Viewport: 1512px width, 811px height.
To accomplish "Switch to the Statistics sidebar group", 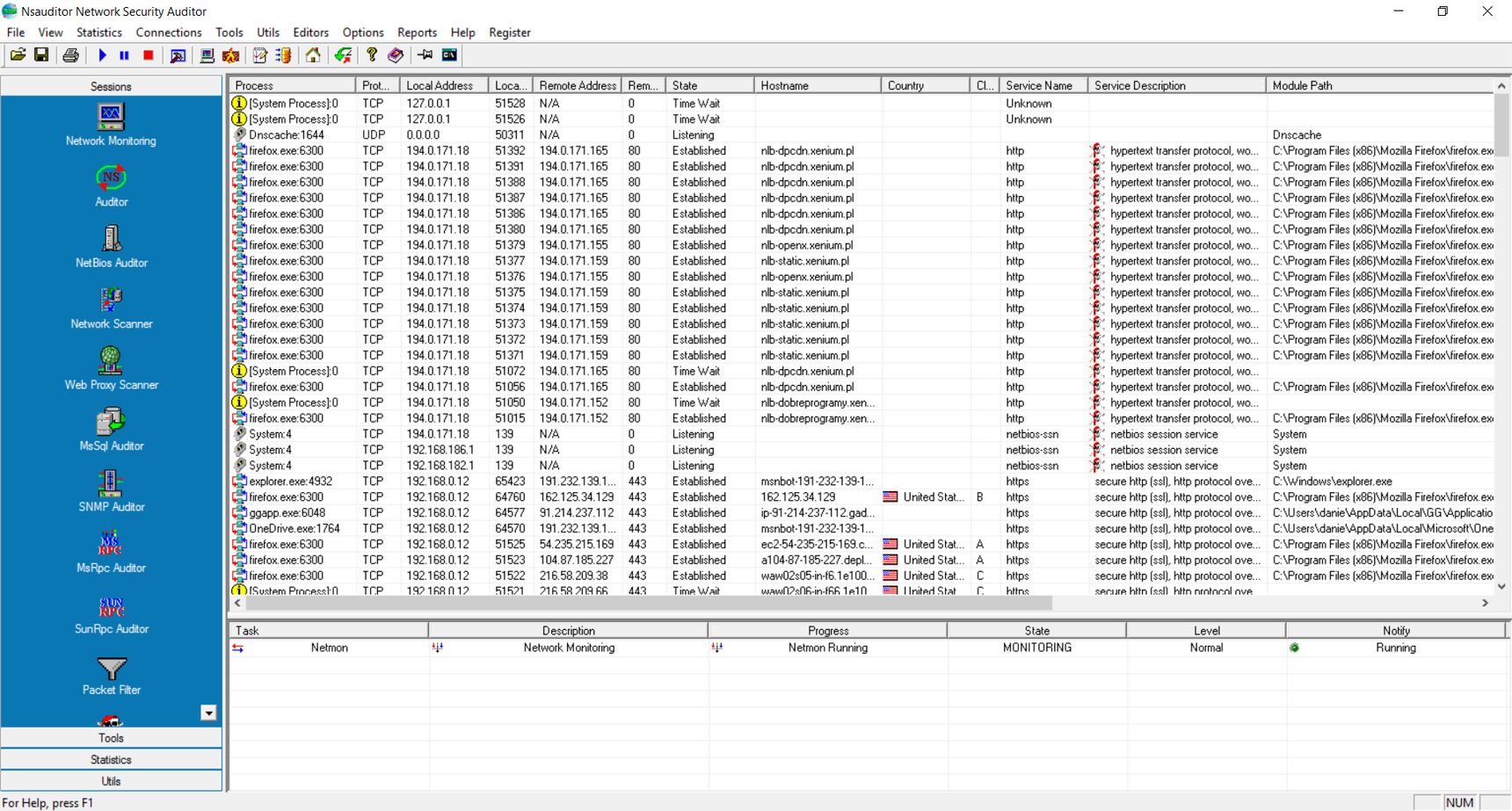I will coord(111,760).
